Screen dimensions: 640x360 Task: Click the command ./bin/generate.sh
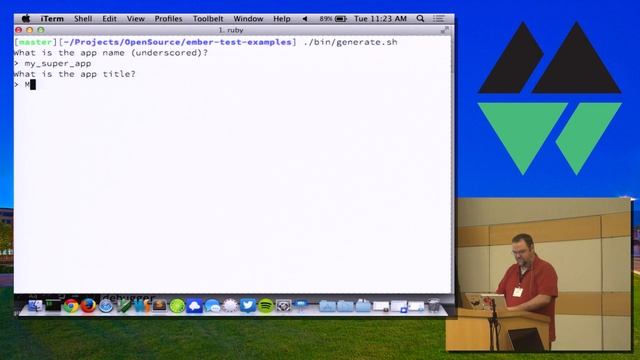click(350, 42)
